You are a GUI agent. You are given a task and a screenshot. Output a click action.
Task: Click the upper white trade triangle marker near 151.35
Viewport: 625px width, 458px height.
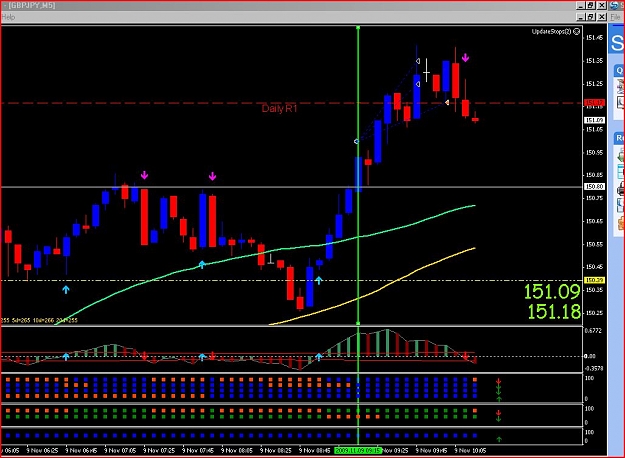click(x=418, y=61)
